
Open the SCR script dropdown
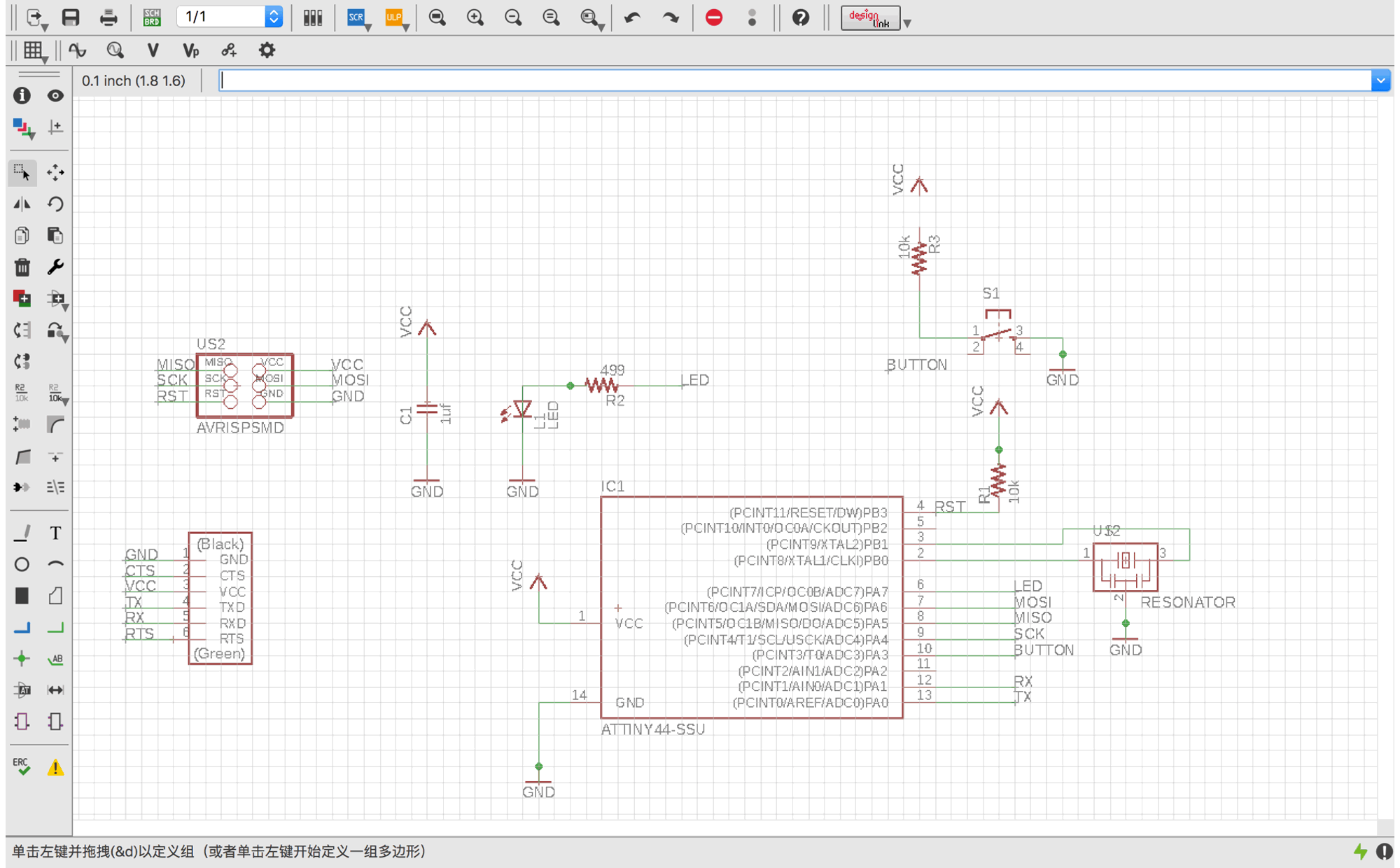pos(358,17)
